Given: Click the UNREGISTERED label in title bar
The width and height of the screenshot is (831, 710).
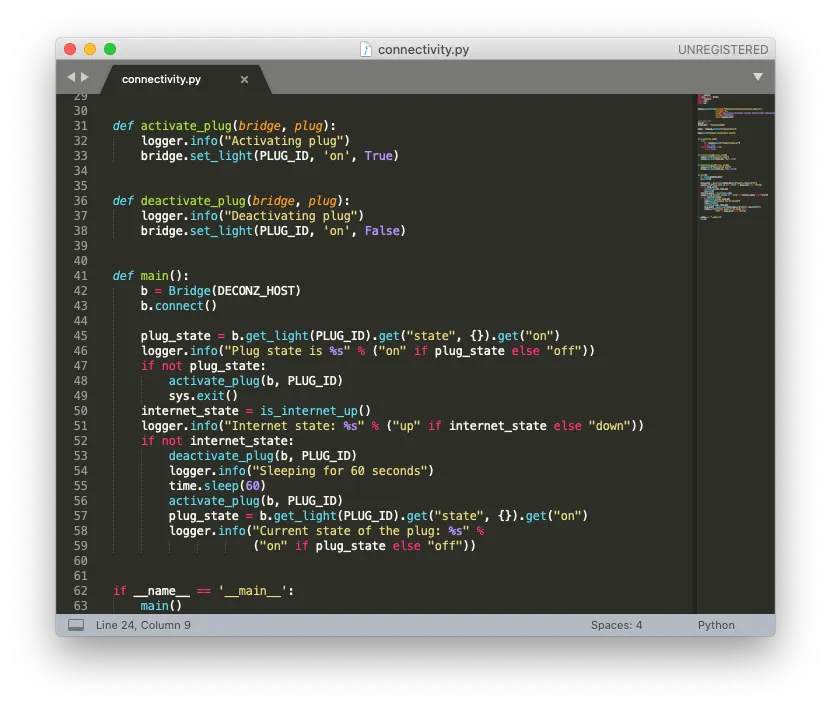Looking at the screenshot, I should [723, 50].
